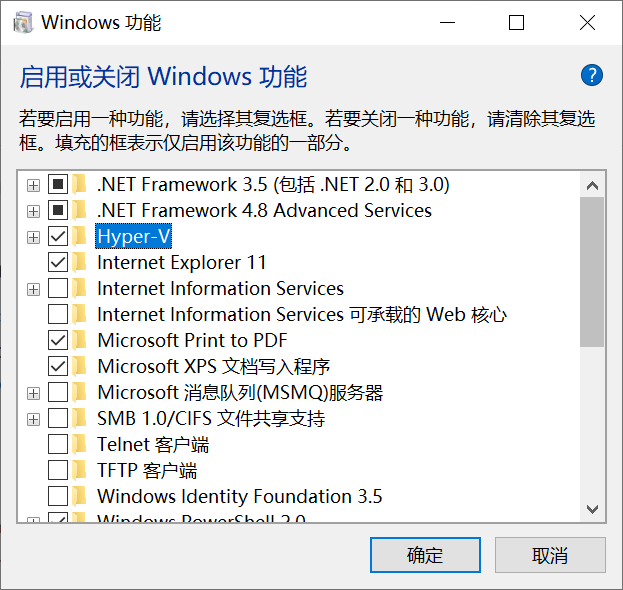Enable the TFTP 客户端 checkbox
This screenshot has height=590, width=623.
pos(58,471)
